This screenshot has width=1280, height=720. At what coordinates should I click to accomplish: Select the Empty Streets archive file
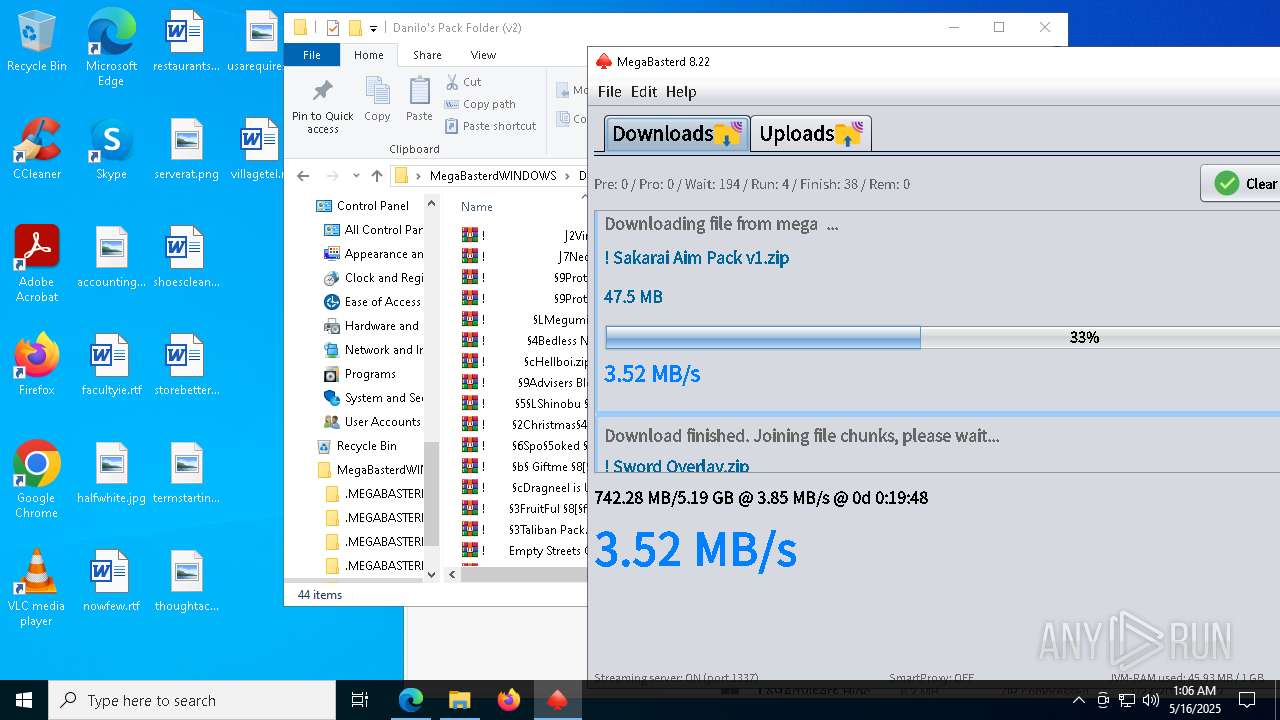(x=524, y=551)
